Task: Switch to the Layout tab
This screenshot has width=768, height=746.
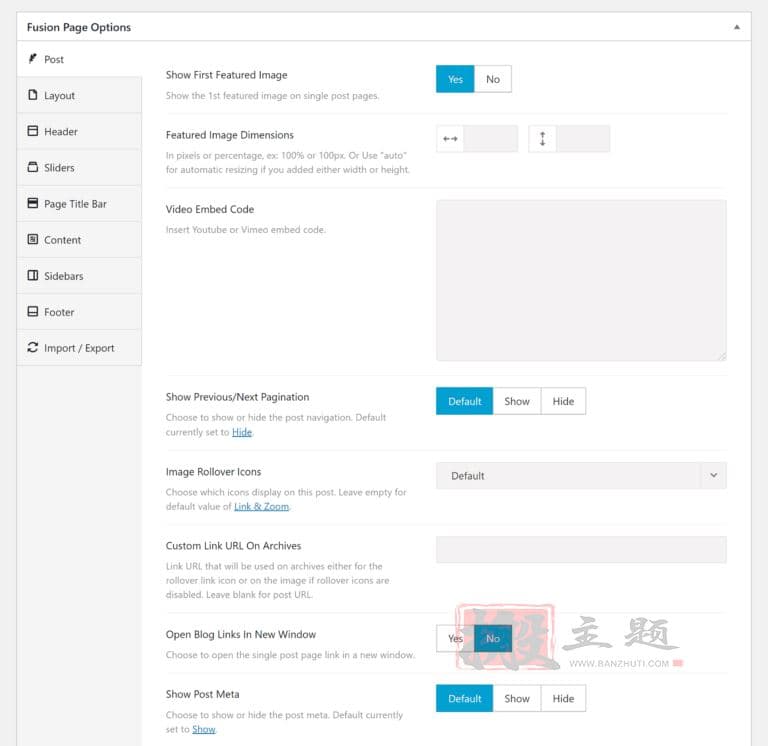Action: pyautogui.click(x=79, y=95)
